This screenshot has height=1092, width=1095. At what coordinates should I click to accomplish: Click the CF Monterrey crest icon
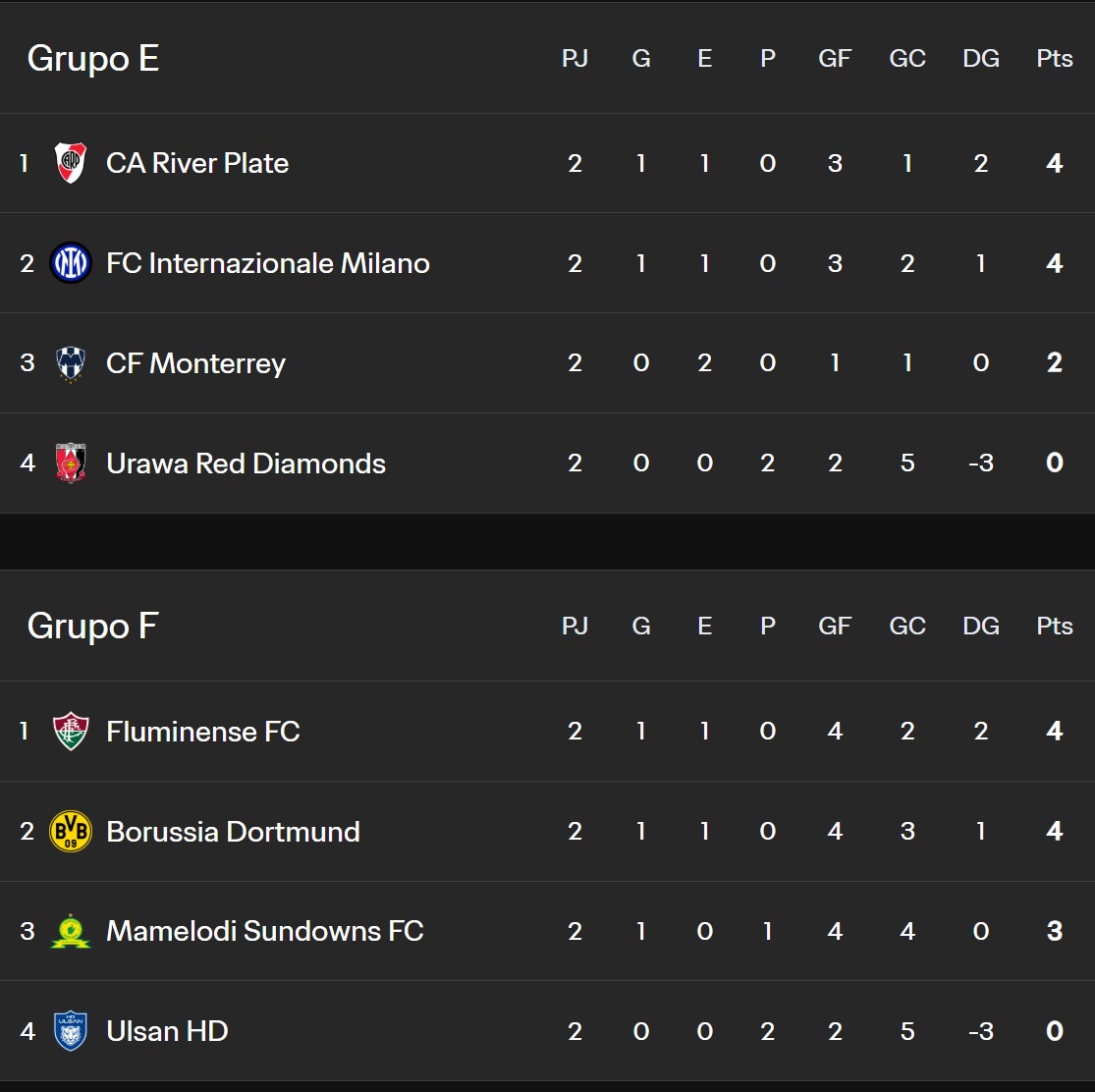tap(71, 363)
